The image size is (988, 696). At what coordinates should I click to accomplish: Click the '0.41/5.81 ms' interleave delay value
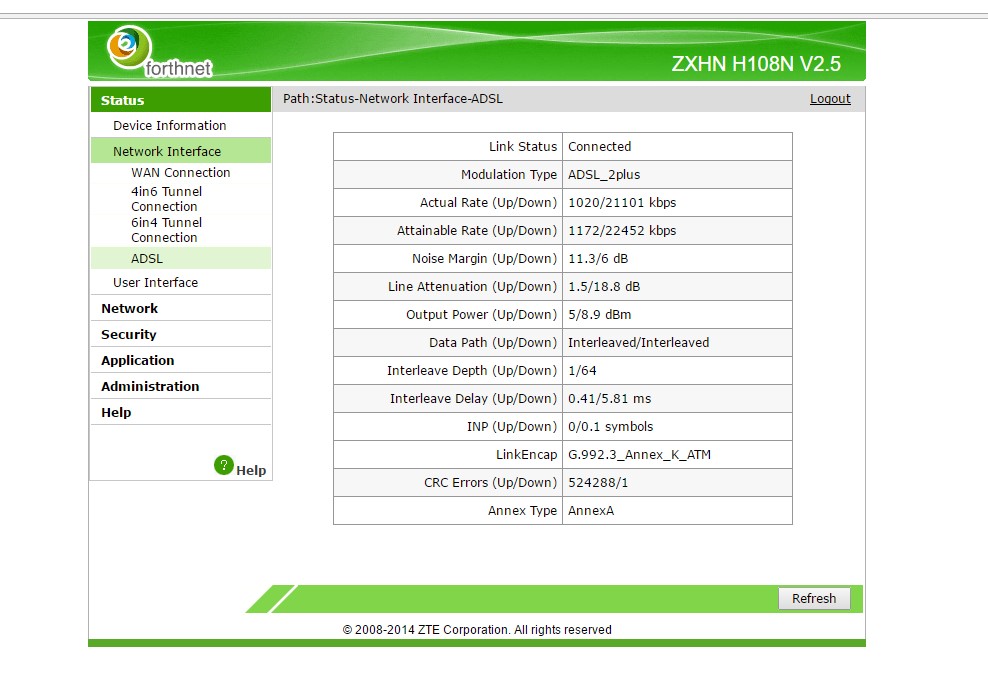click(x=609, y=399)
